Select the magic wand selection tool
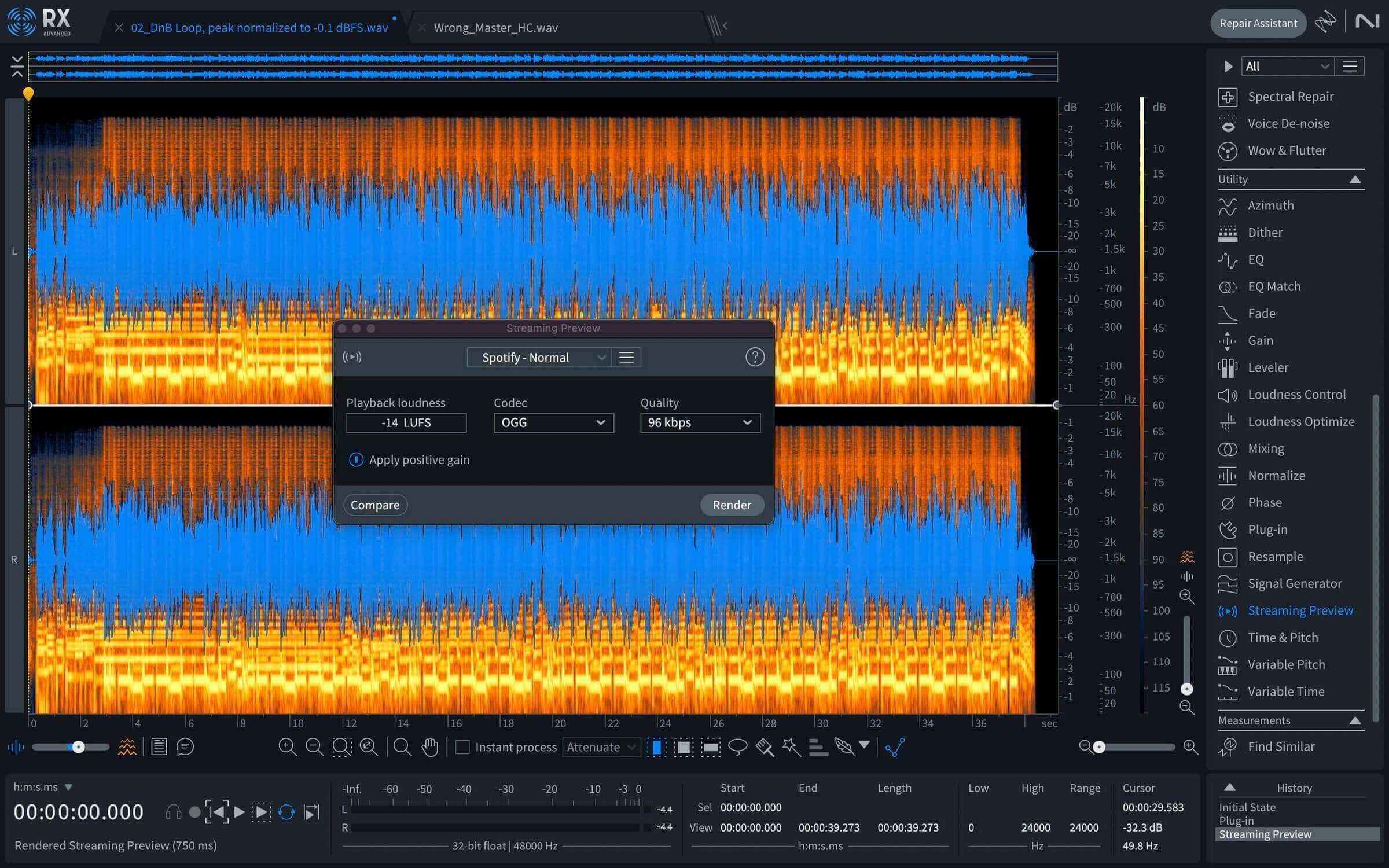1389x868 pixels. [791, 747]
